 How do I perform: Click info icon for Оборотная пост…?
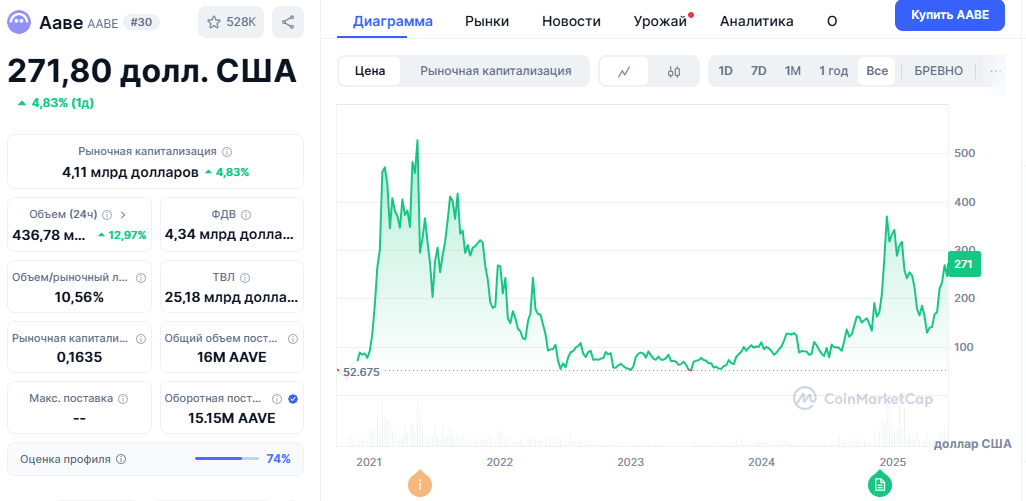[277, 398]
